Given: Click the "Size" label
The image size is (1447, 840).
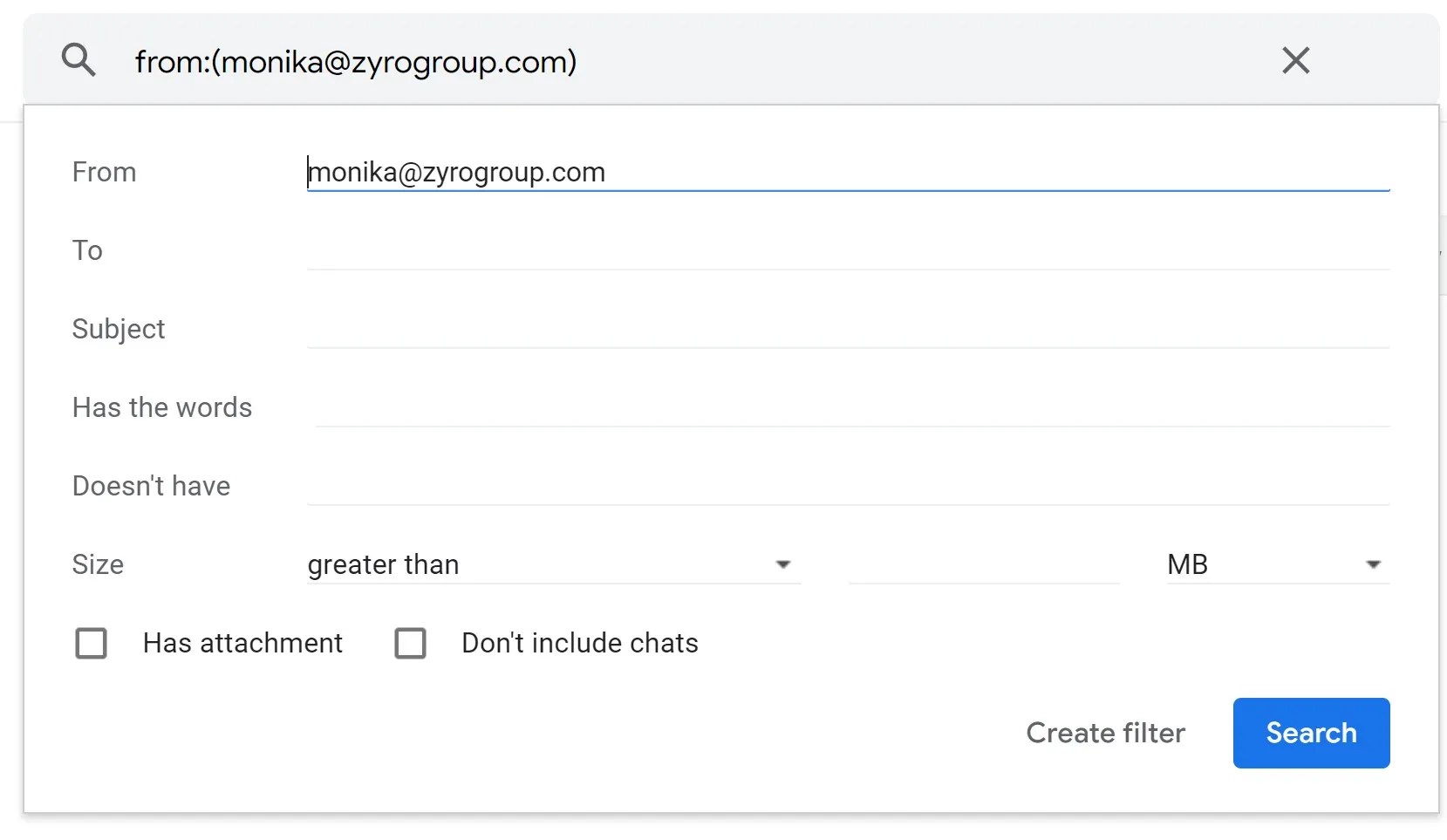Looking at the screenshot, I should coord(98,564).
